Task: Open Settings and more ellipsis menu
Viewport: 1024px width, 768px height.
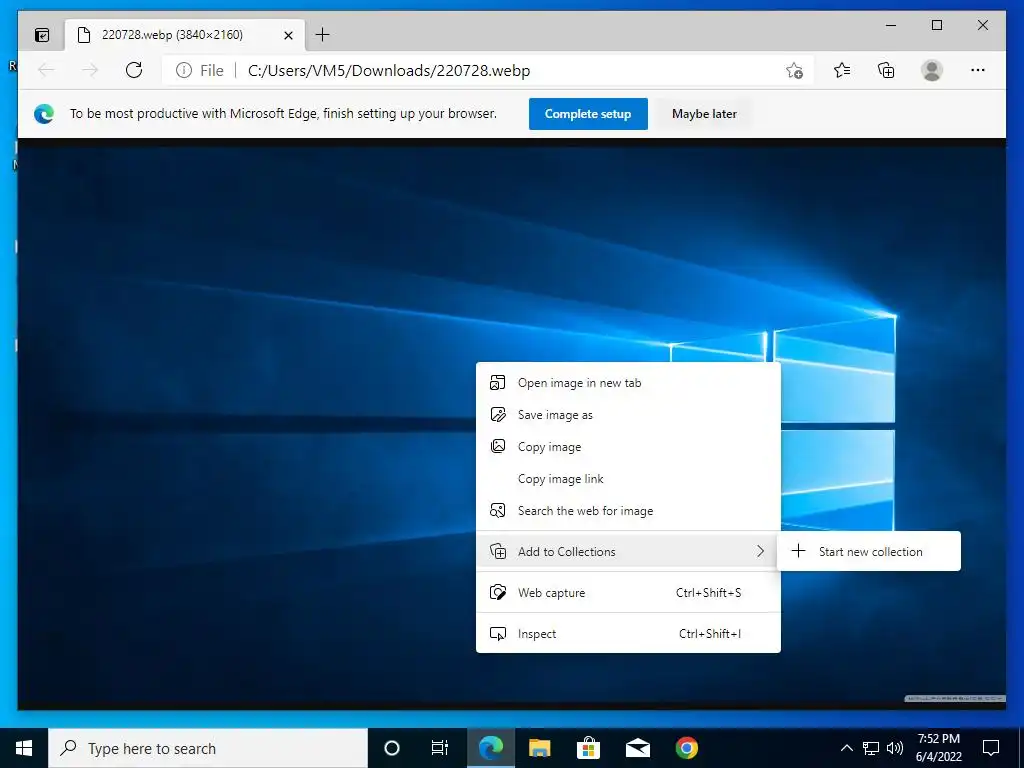Action: tap(978, 70)
